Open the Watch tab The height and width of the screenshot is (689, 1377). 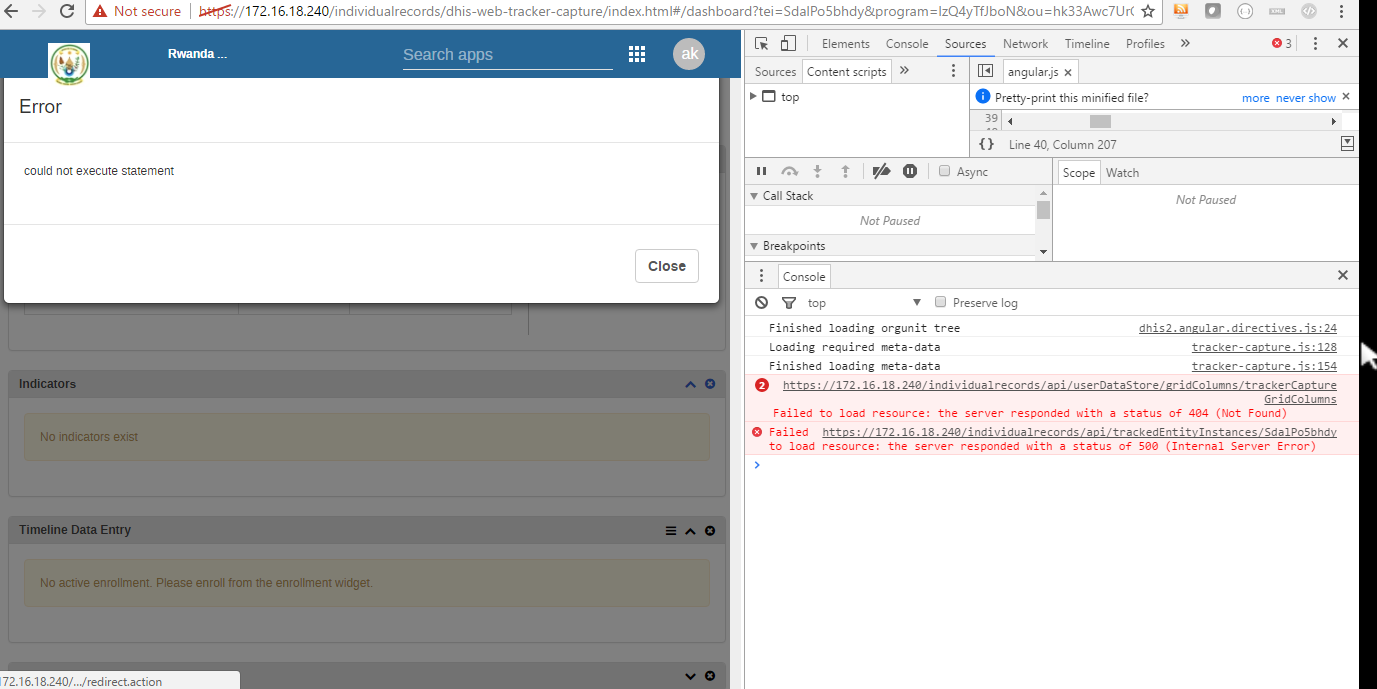click(1122, 173)
